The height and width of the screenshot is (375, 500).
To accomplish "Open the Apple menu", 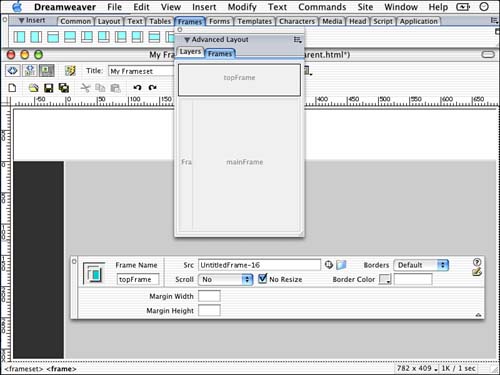I will [x=17, y=7].
